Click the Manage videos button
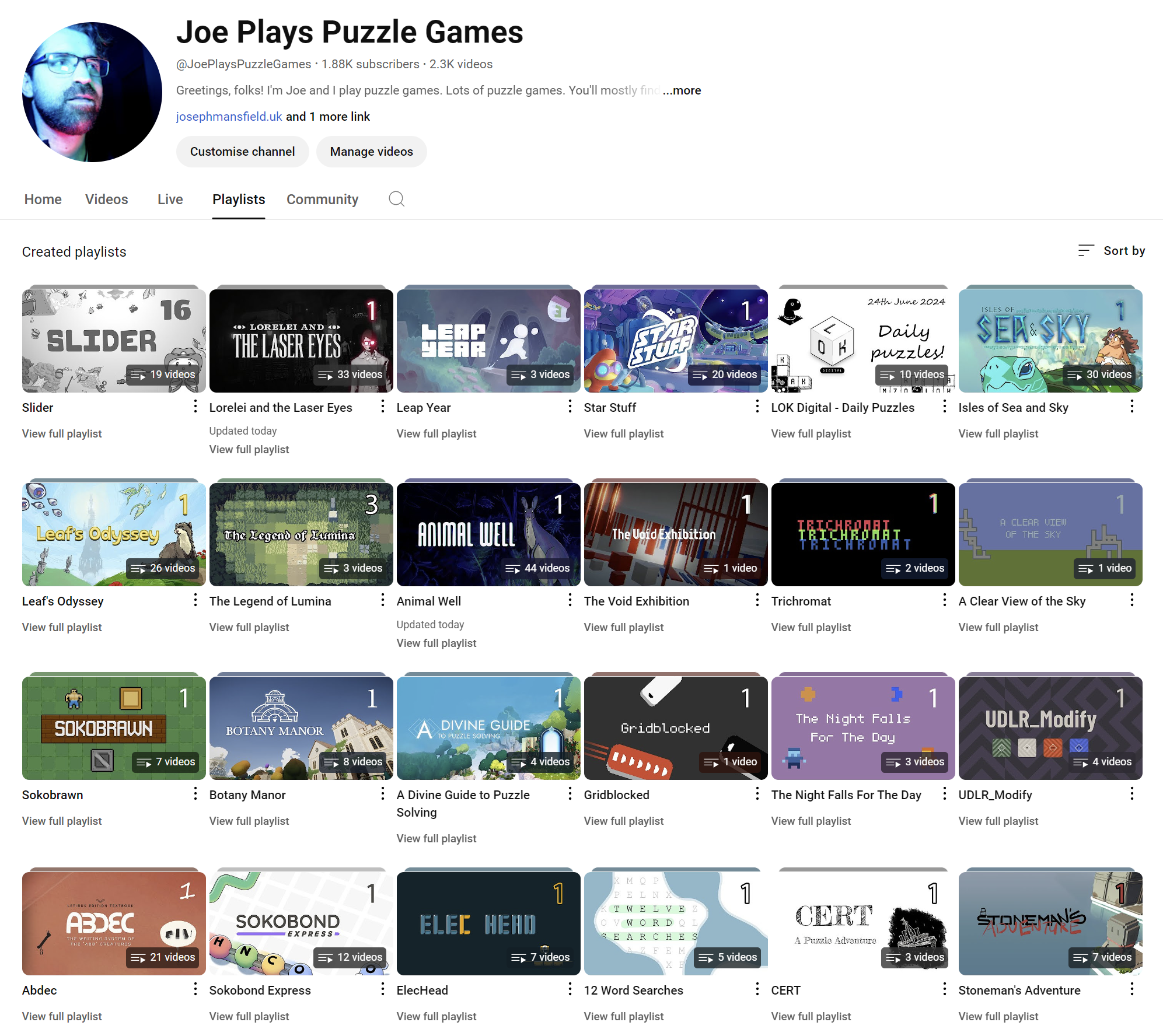This screenshot has height=1036, width=1163. click(x=372, y=152)
